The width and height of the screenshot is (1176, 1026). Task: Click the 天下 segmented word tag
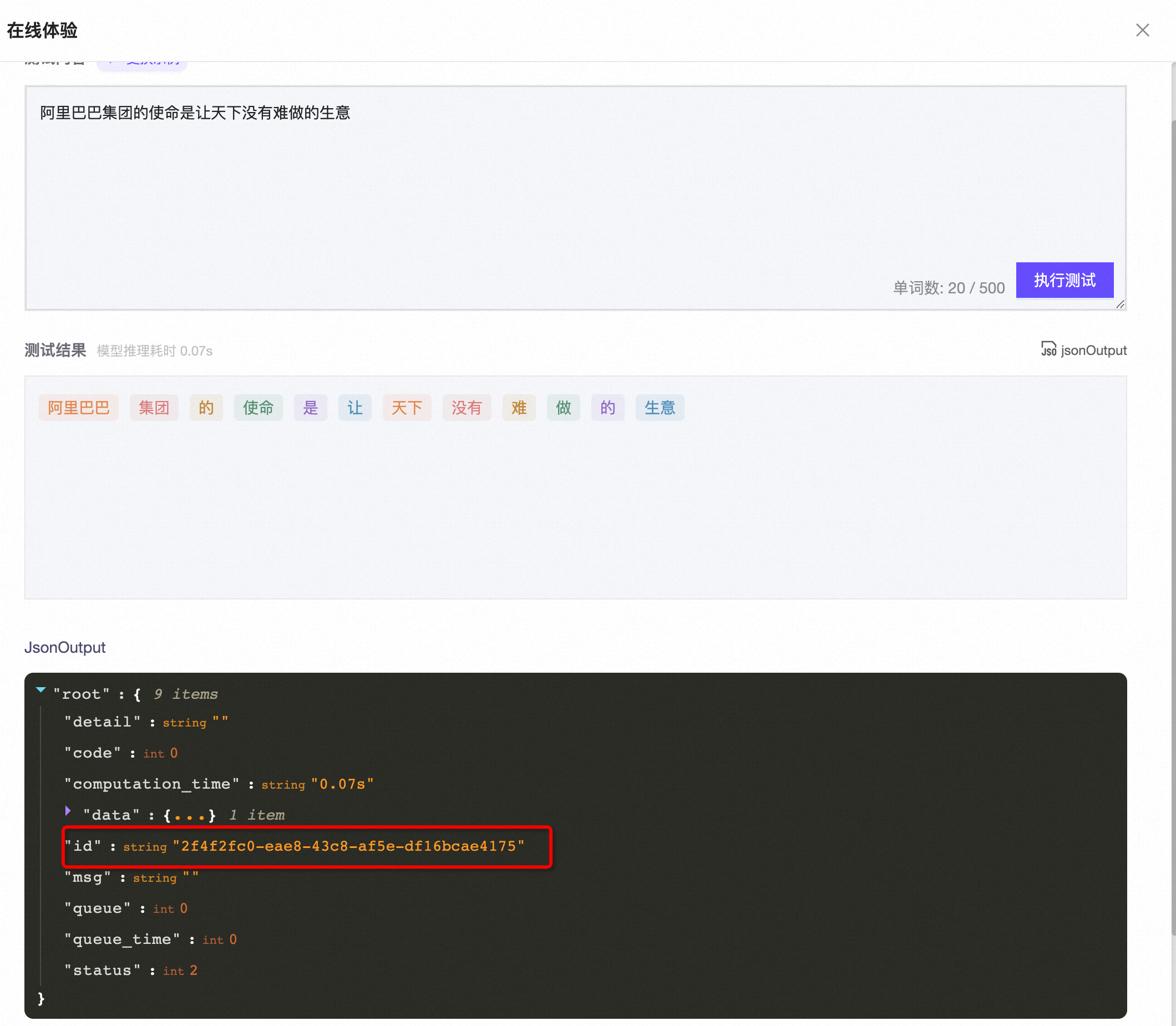(407, 408)
